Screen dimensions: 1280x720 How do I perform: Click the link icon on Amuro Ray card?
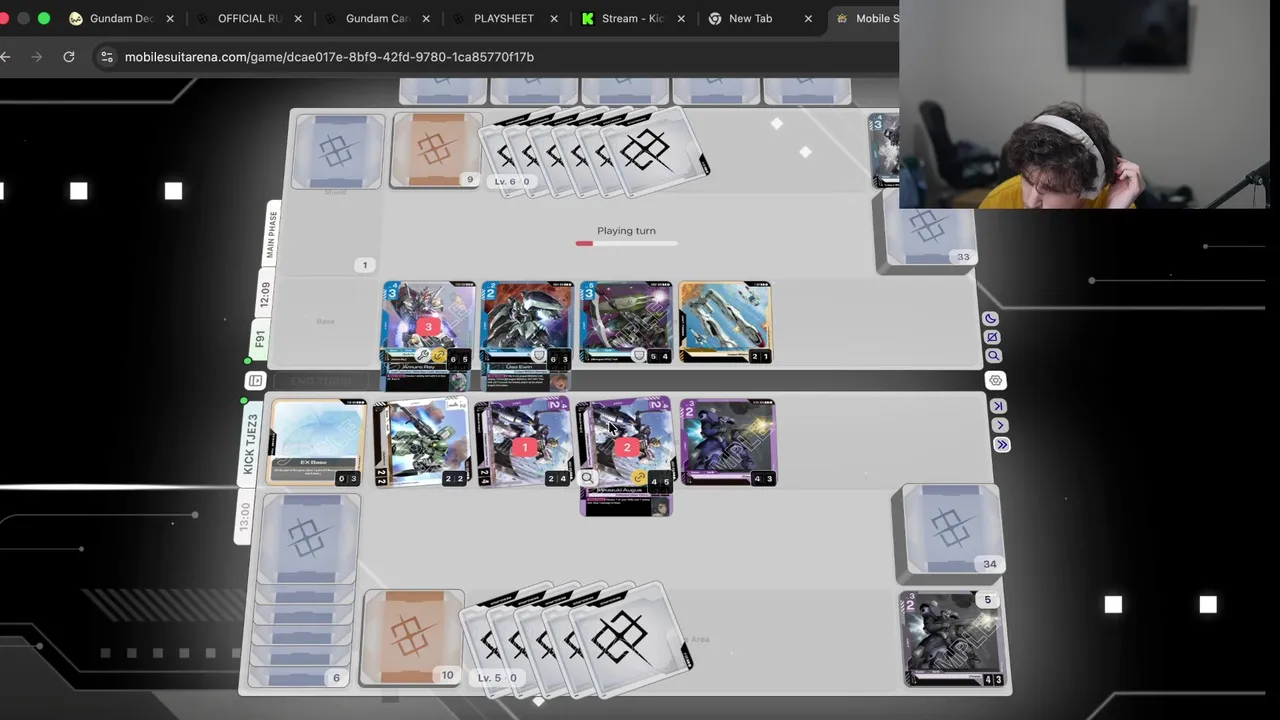(x=439, y=356)
